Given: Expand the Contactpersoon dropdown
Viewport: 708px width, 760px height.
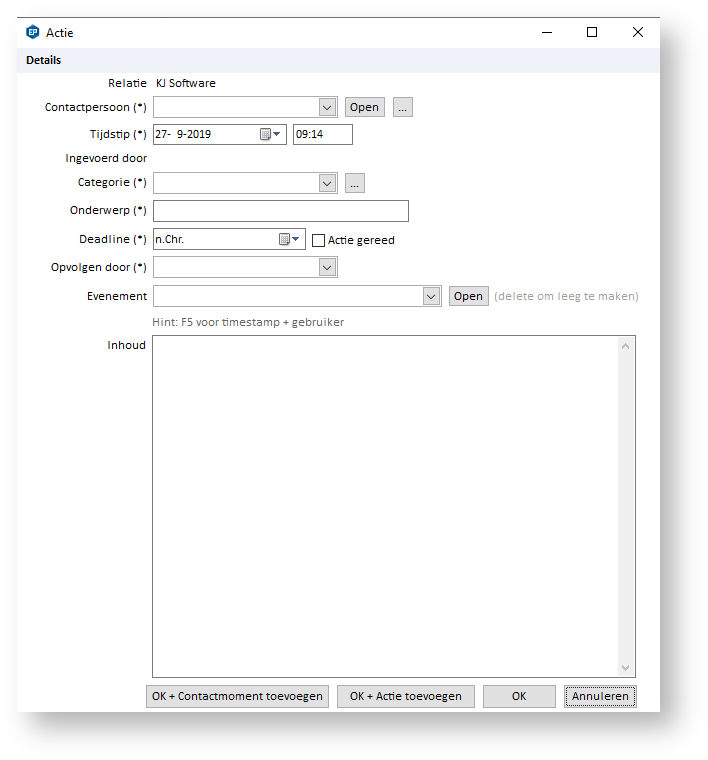Looking at the screenshot, I should click(x=327, y=107).
